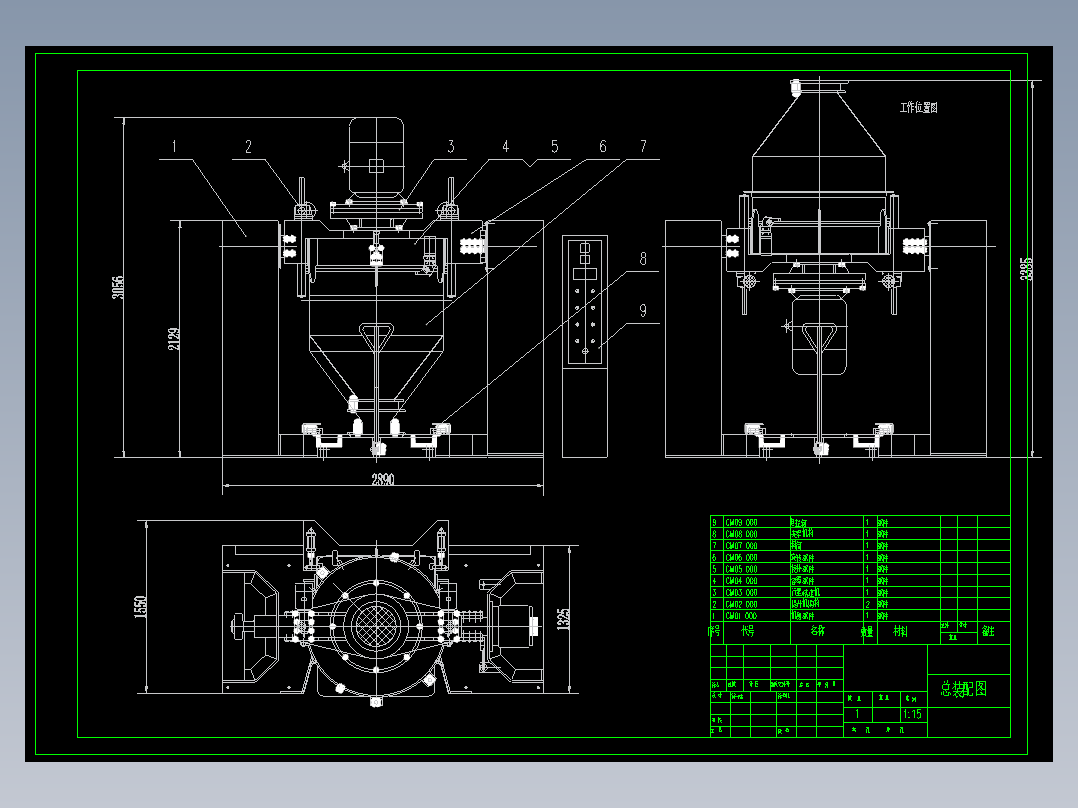Click the CM06 000 parts list cell
The width and height of the screenshot is (1078, 808).
tap(741, 558)
